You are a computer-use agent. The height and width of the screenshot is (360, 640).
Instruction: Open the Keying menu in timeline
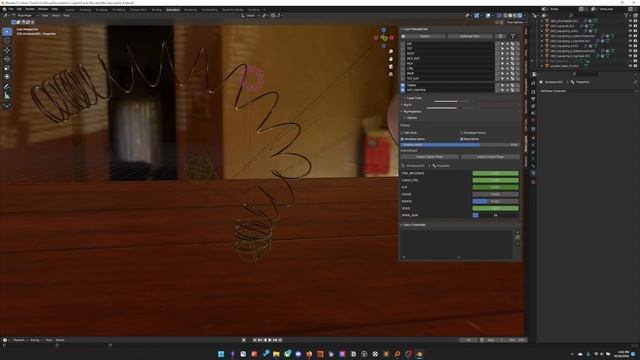point(35,340)
